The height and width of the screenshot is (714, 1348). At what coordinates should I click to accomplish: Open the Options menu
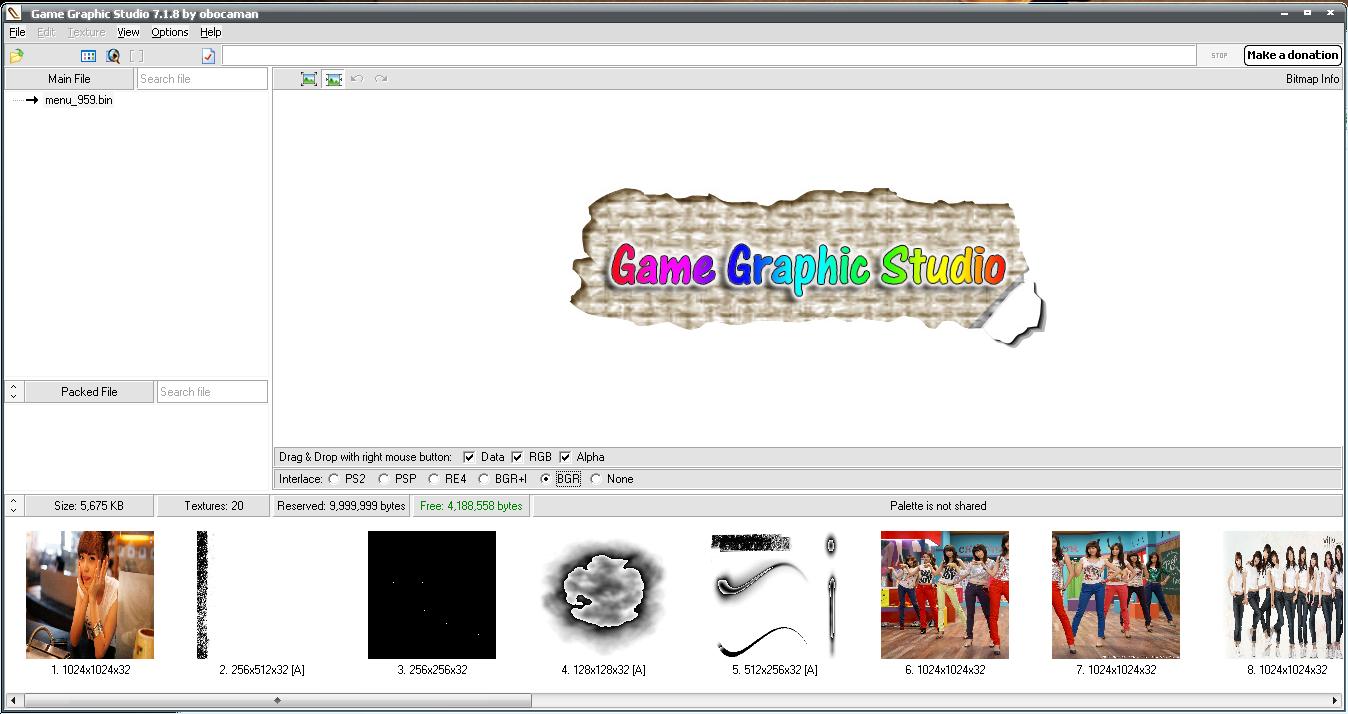pos(170,32)
